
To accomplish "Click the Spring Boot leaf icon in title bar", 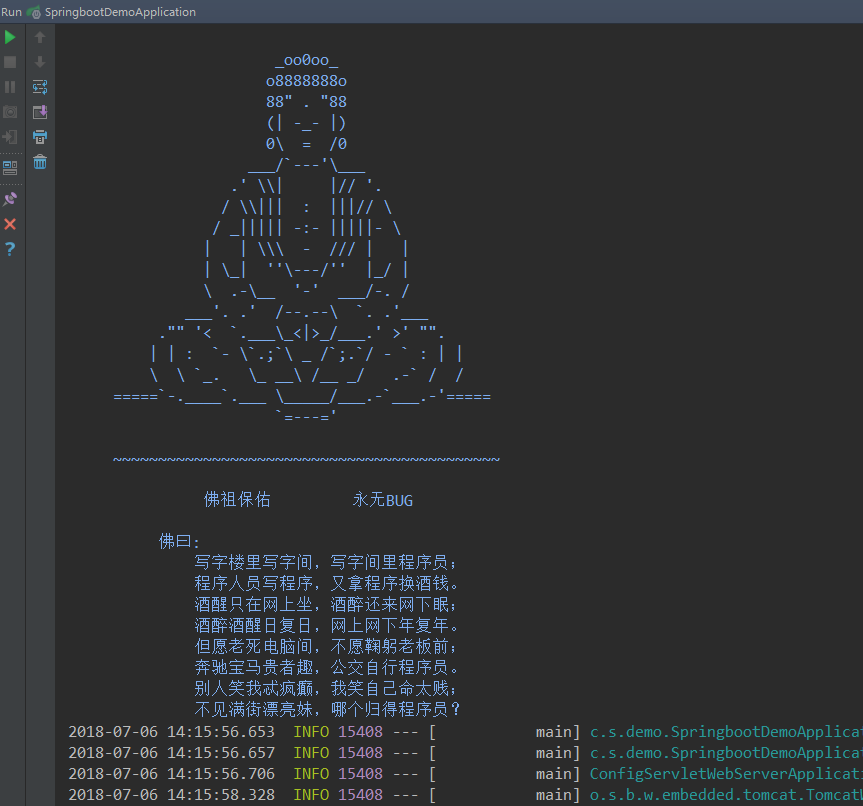I will click(x=31, y=11).
